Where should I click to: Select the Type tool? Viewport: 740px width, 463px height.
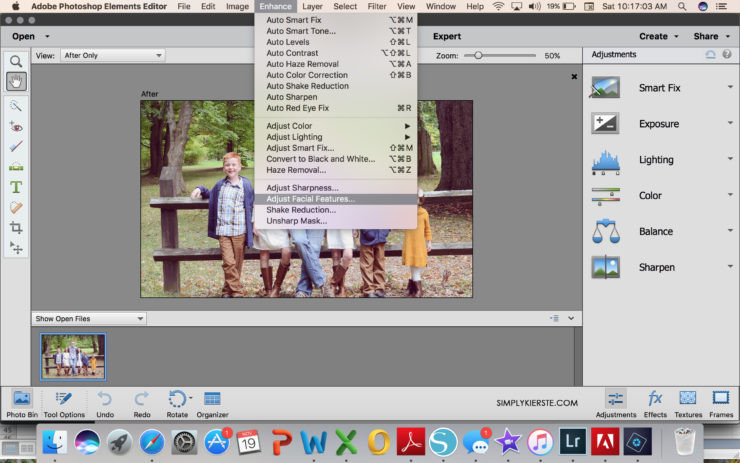pos(16,187)
